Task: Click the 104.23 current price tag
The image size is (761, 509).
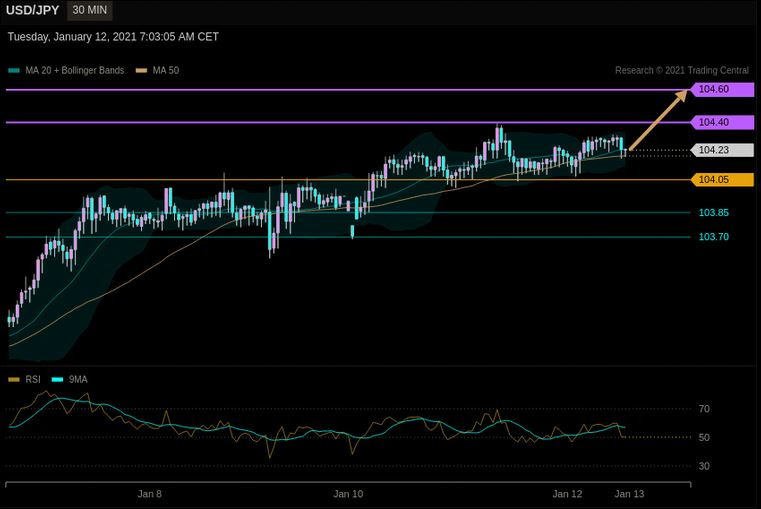Action: (722, 150)
